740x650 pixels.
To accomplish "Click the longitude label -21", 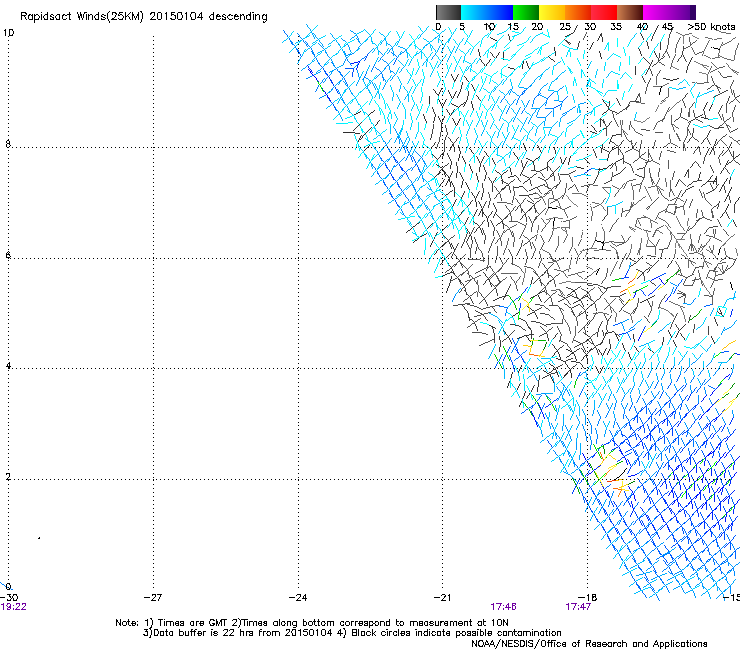I will [442, 598].
